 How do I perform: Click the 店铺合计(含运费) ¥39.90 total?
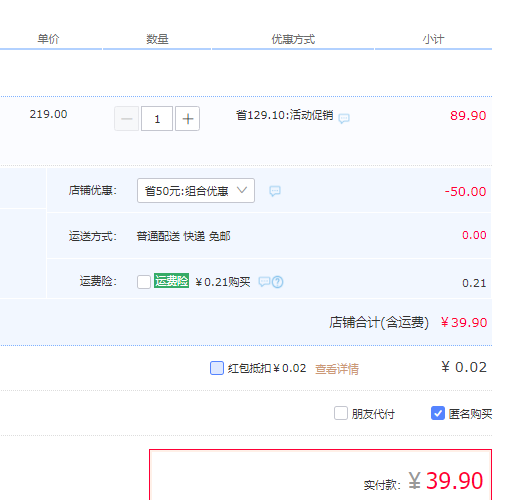click(x=408, y=322)
